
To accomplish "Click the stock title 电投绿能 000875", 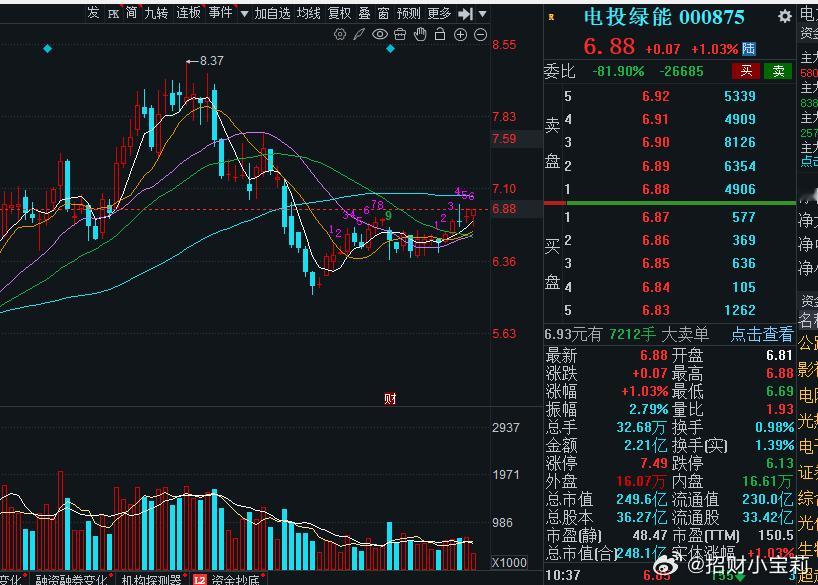I will point(664,17).
